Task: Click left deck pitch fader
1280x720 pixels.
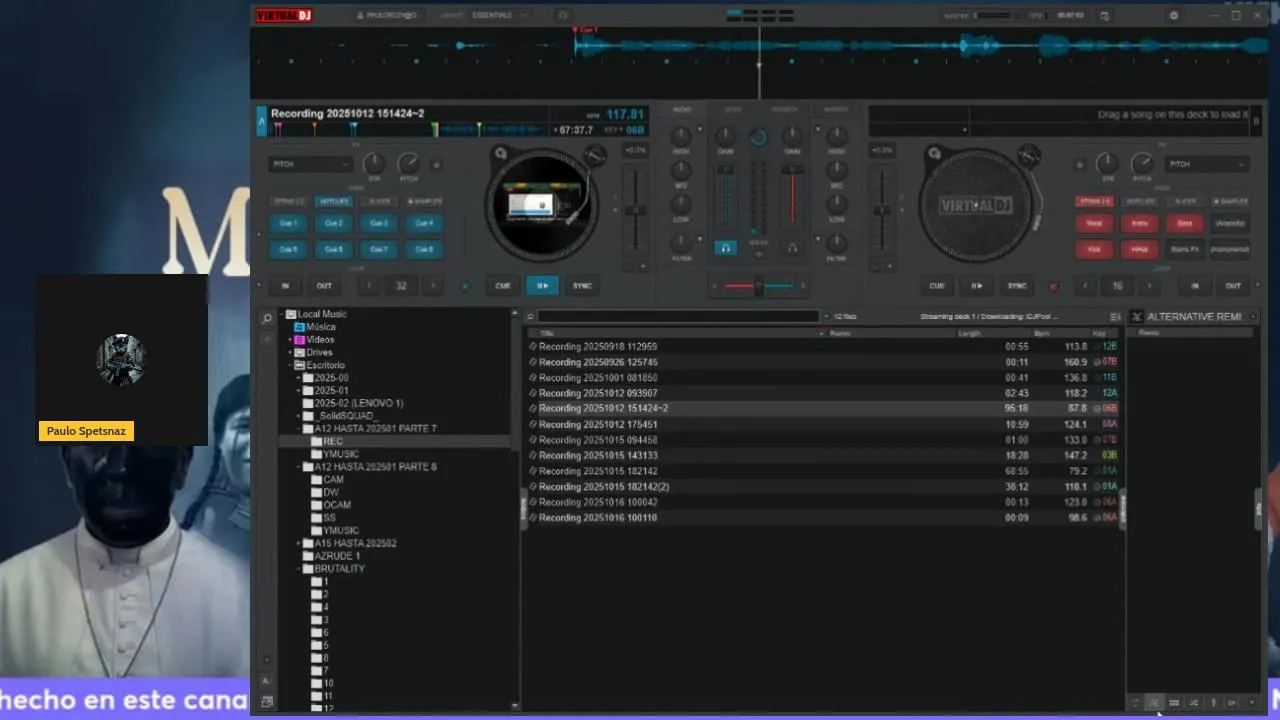Action: click(x=635, y=211)
